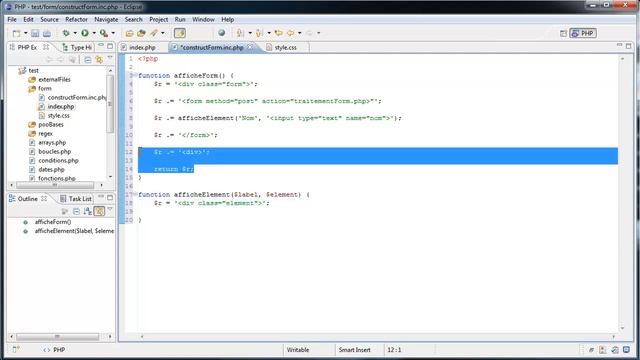Minimize the PHP Explorer panel
Screen dimensions: 640x360
[101, 46]
